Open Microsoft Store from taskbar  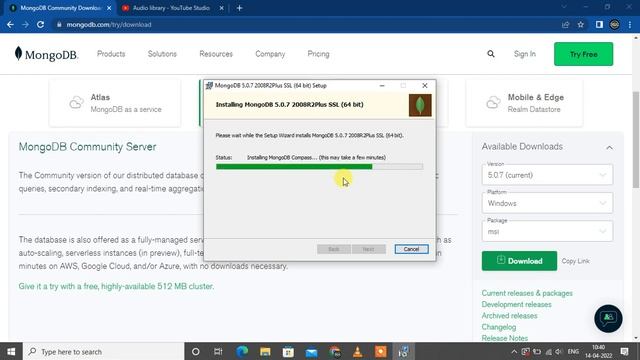288,351
